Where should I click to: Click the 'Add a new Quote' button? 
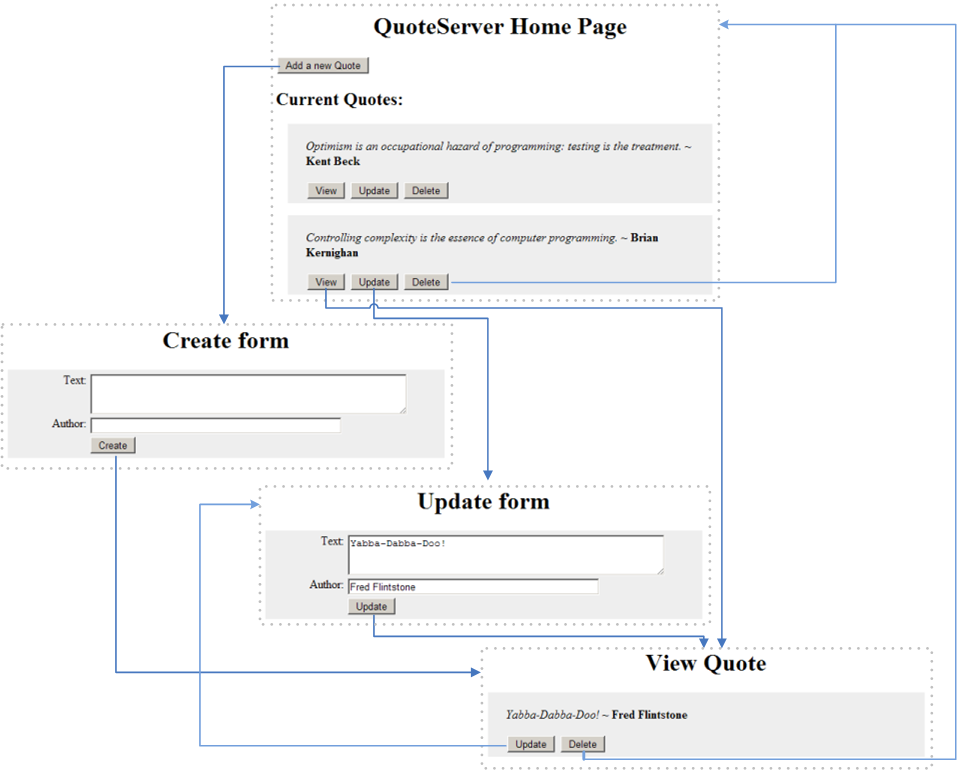pos(323,65)
